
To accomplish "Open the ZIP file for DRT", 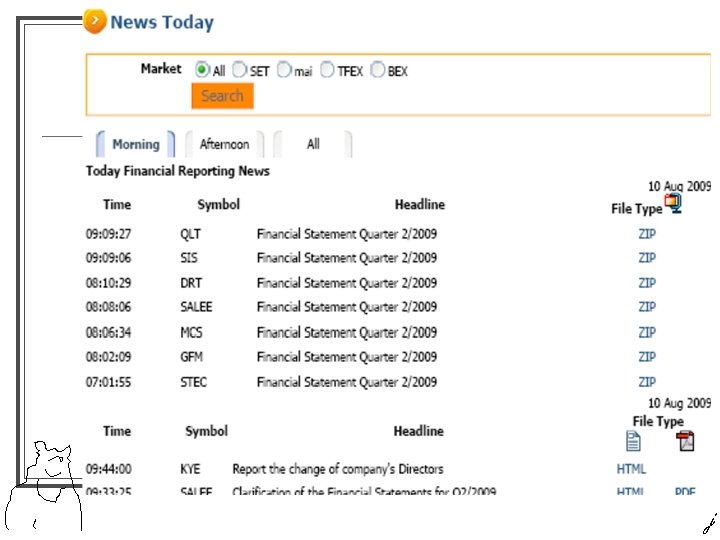I will [647, 283].
